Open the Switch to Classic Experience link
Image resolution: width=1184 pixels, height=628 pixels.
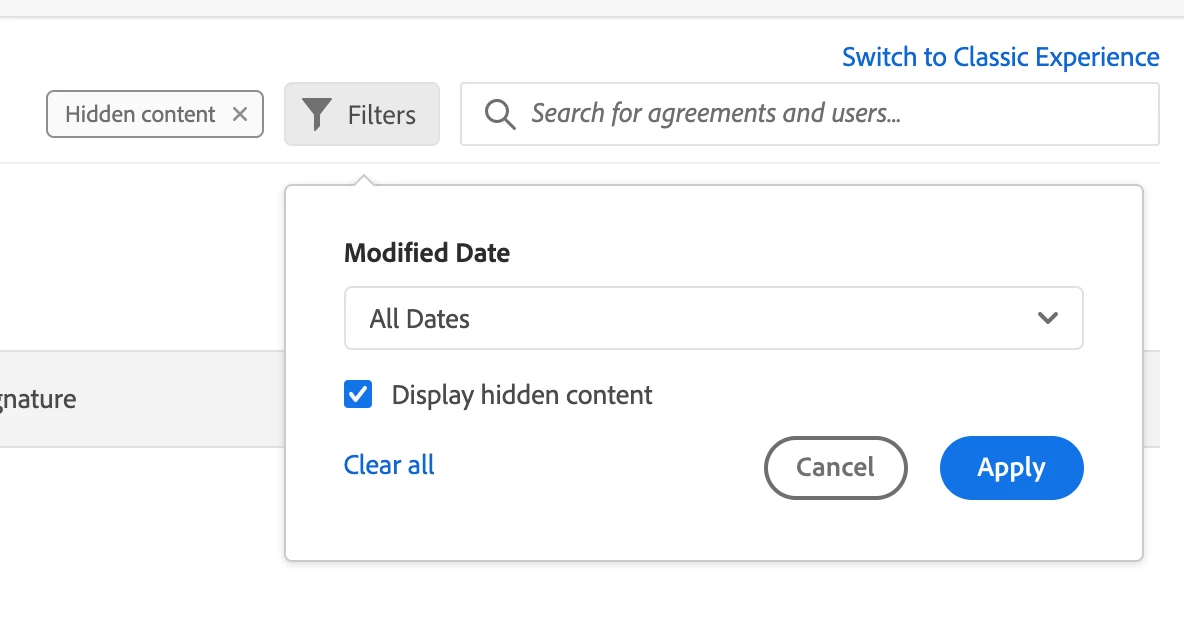1000,57
